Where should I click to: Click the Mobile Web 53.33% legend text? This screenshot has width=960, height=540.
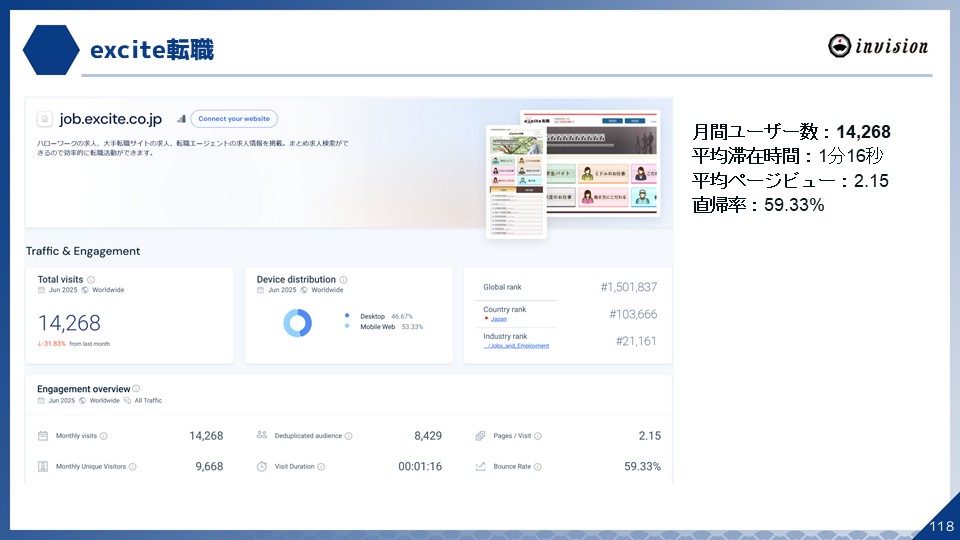[x=391, y=327]
